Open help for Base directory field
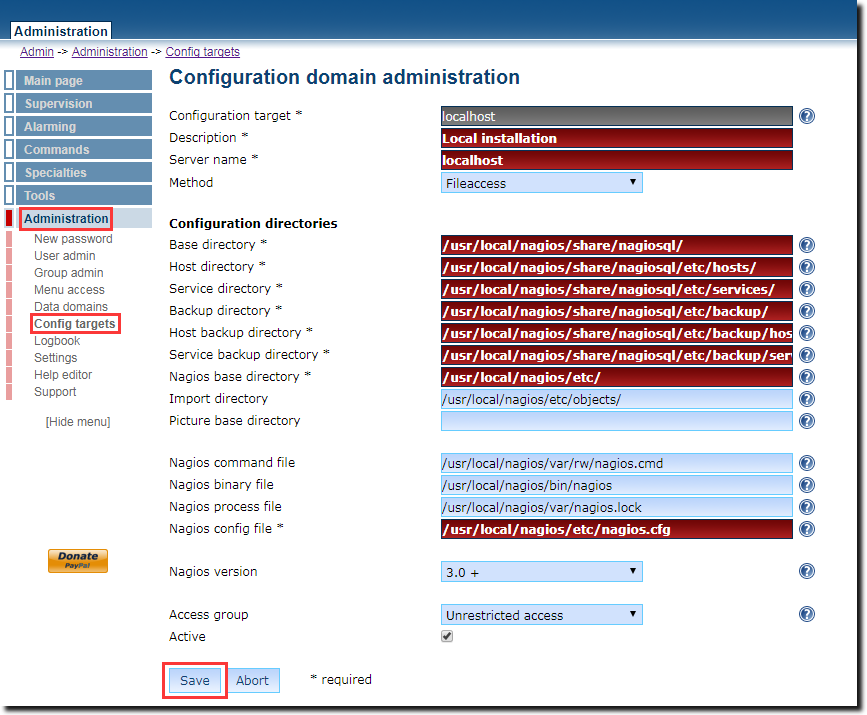 click(x=807, y=245)
